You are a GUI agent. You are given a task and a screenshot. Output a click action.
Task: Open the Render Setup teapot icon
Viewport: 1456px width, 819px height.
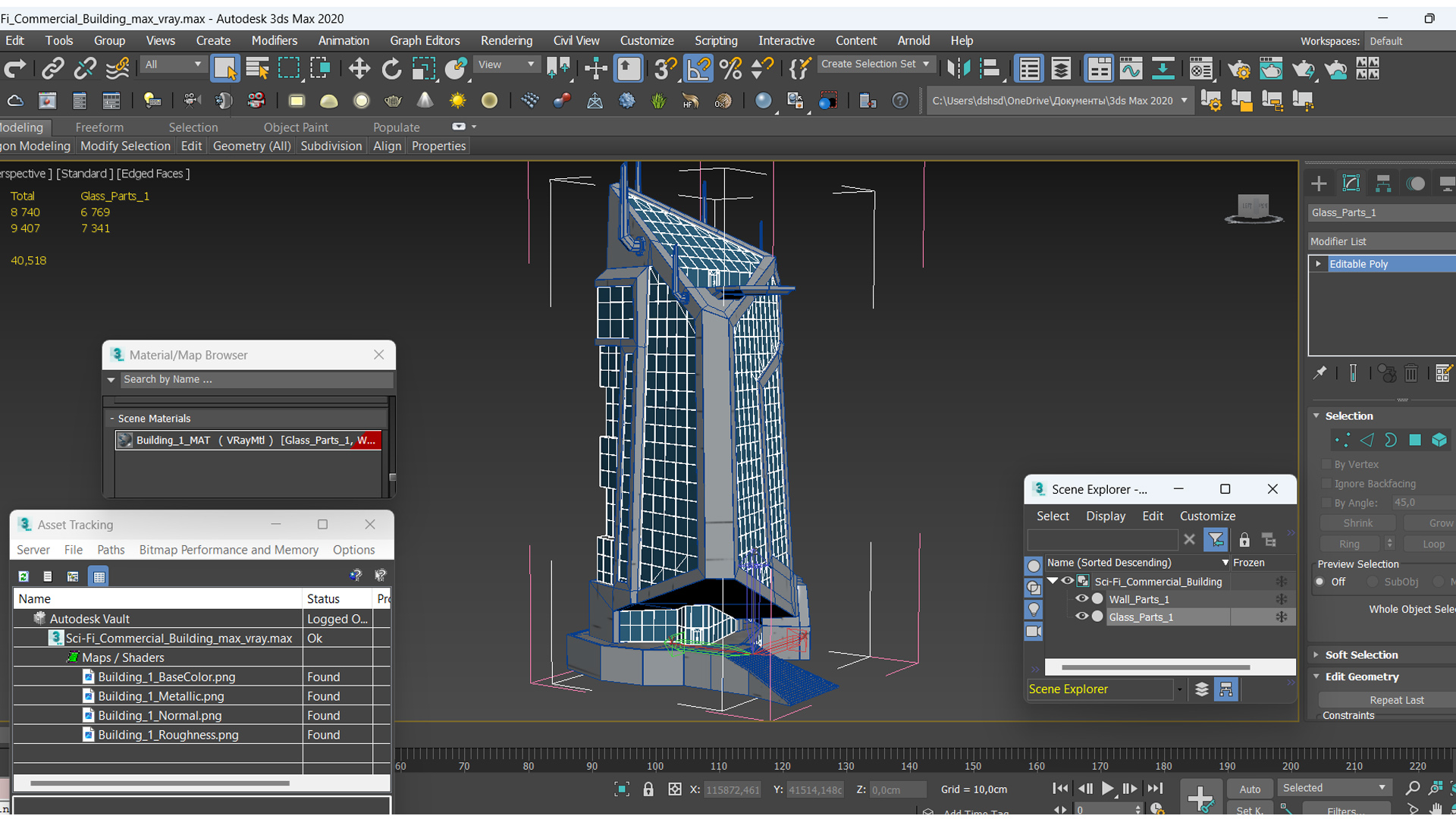(x=1239, y=69)
